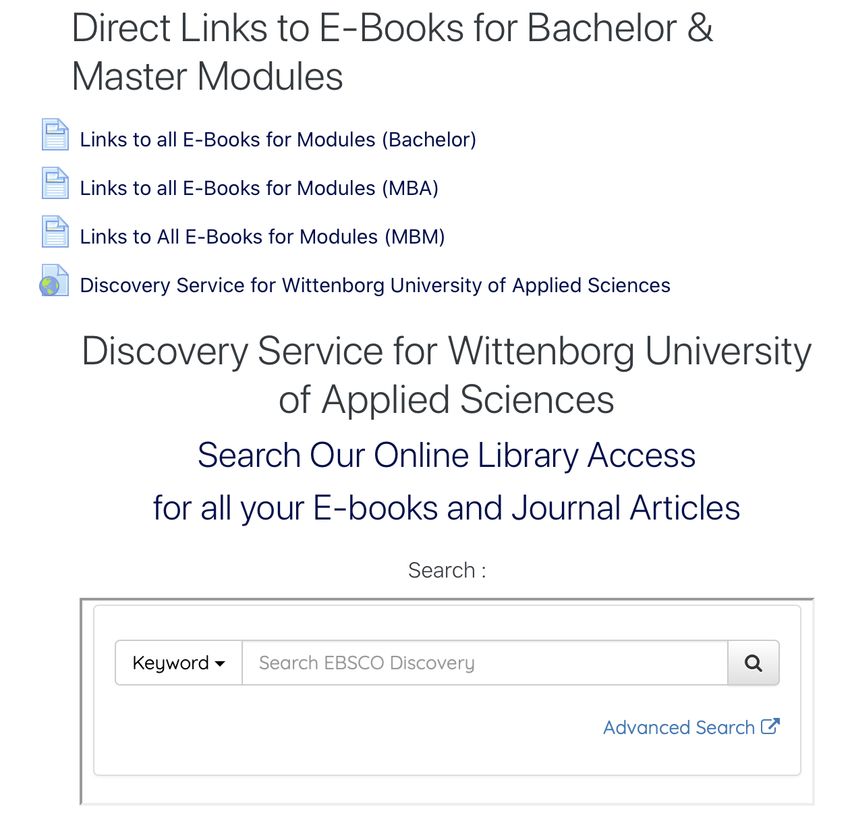Click the Search Our Online Library Access heading
The image size is (850, 838).
coord(446,455)
